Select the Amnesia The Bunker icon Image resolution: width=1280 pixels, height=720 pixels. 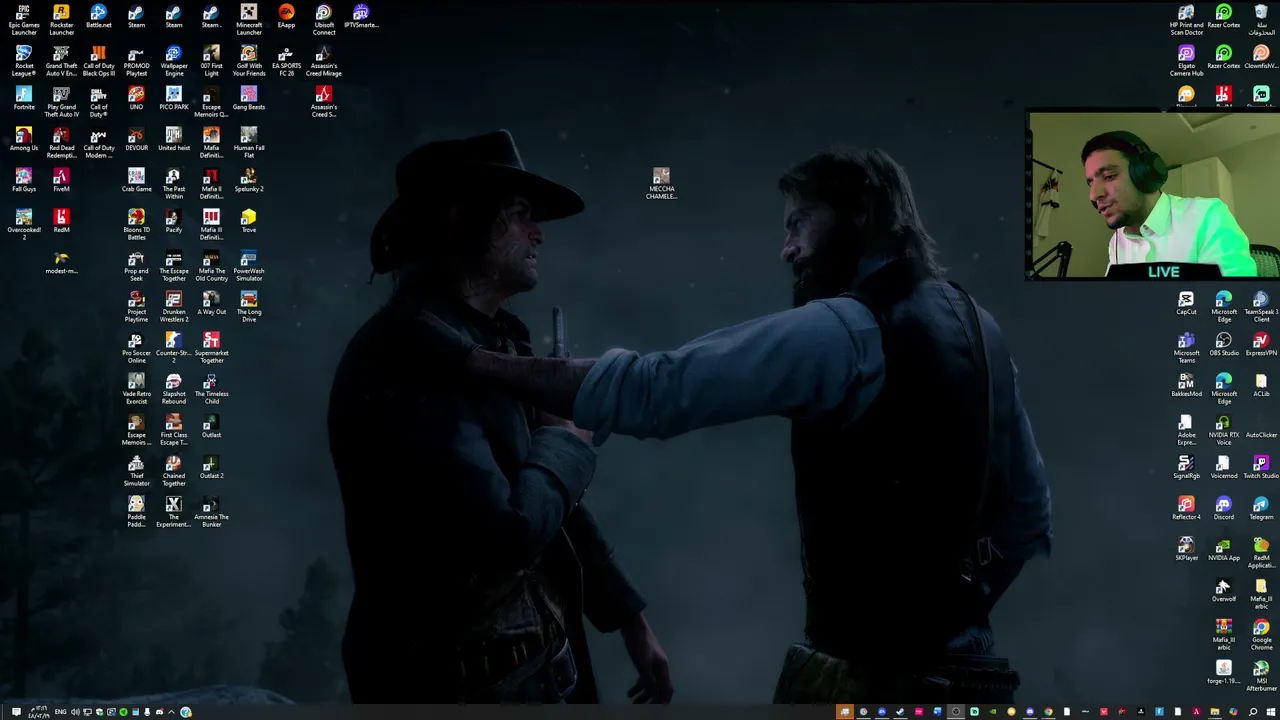[x=211, y=512]
